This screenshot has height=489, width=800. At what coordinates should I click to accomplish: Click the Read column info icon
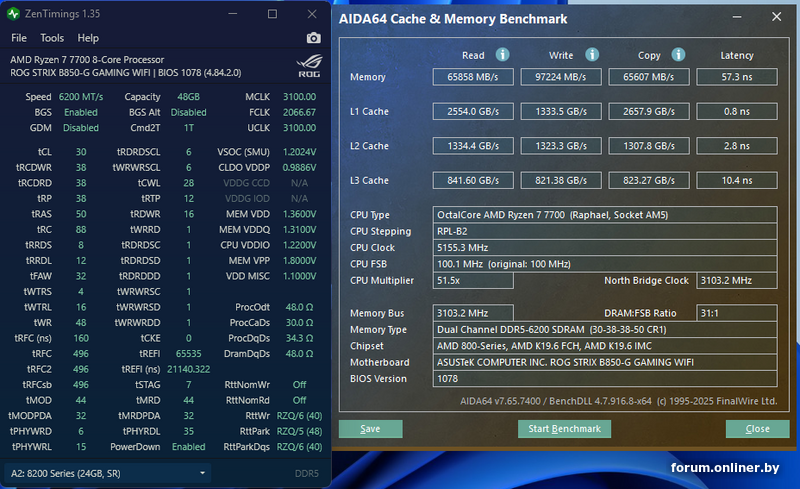(x=502, y=55)
